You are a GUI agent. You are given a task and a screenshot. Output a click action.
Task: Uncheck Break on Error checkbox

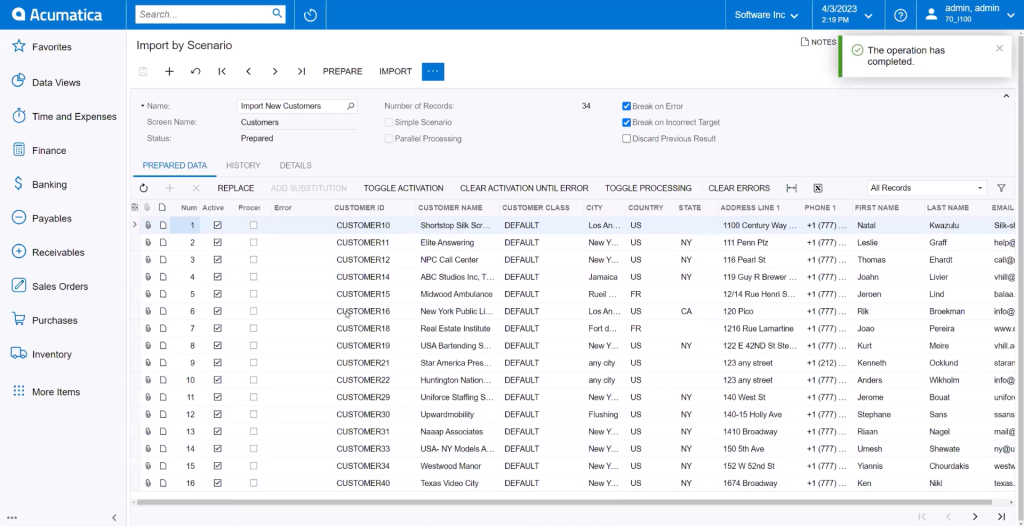pos(627,106)
